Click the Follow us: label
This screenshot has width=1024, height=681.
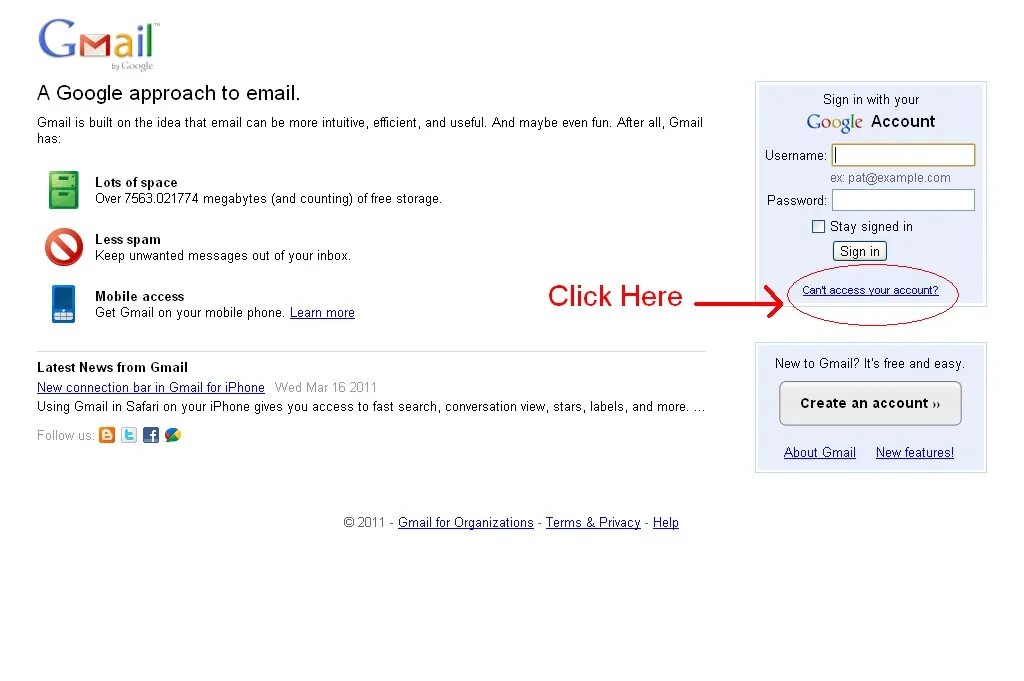click(x=66, y=436)
